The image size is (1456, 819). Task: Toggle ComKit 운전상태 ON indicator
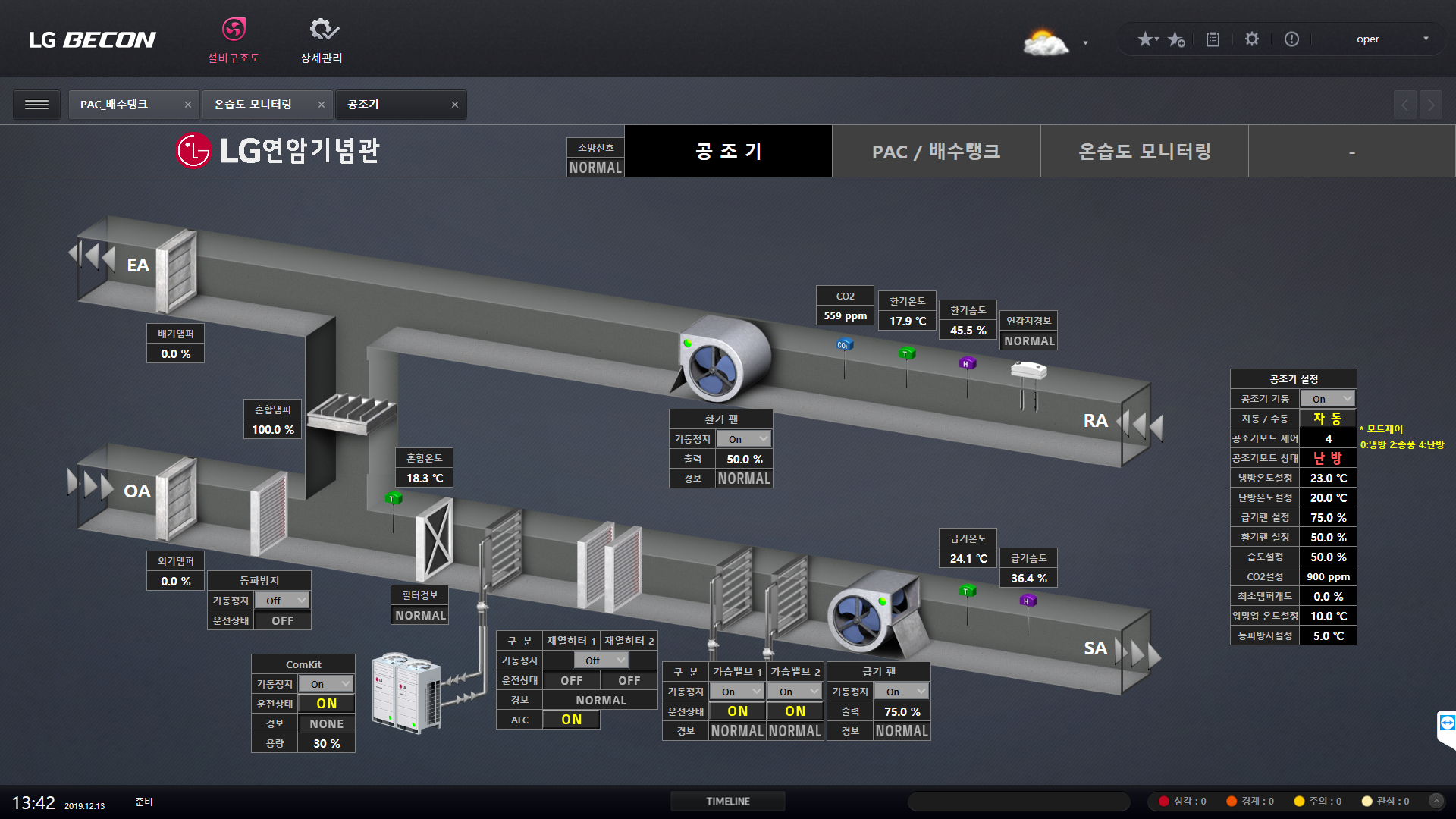pos(326,704)
